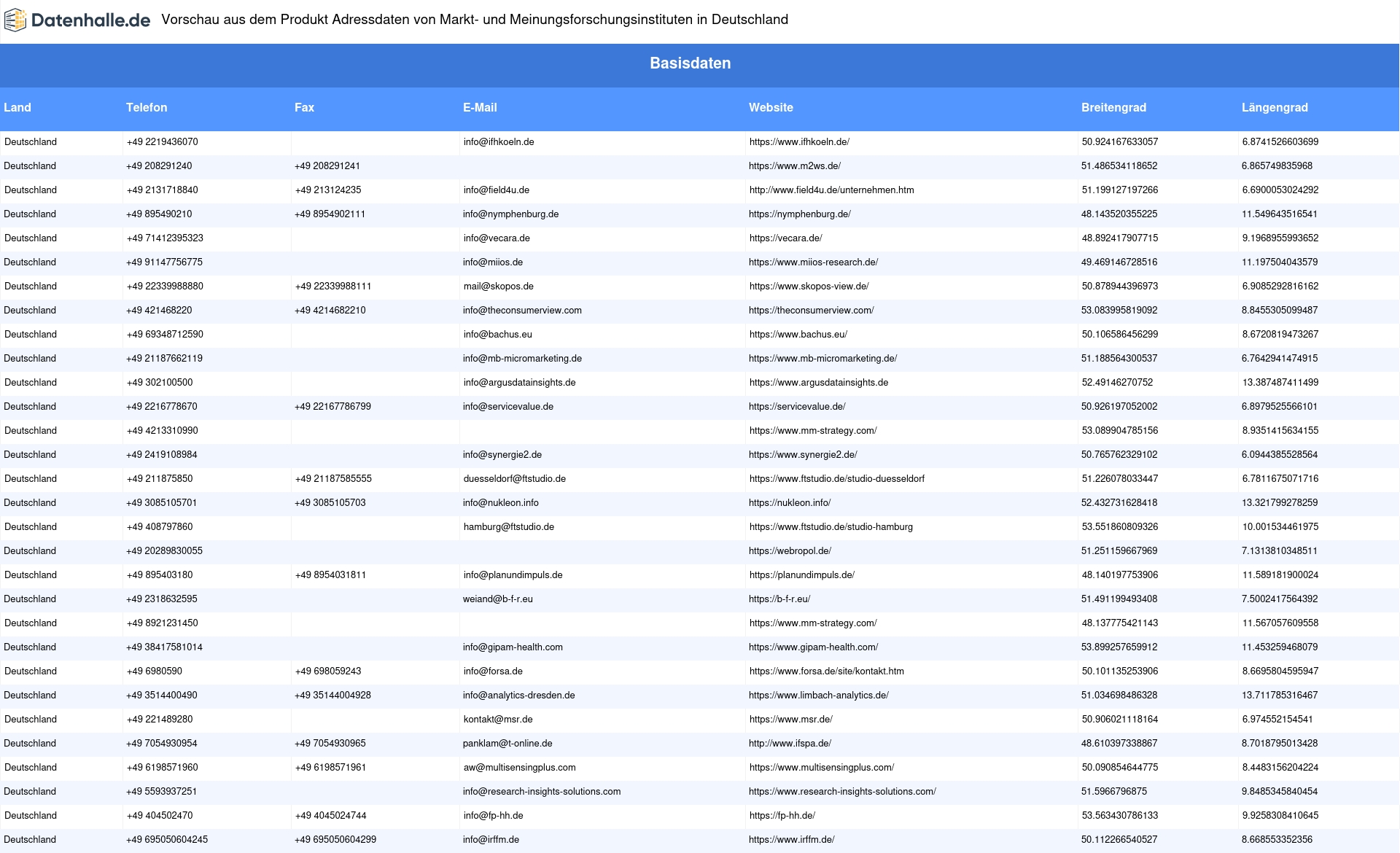This screenshot has height=853, width=1400.
Task: Click the Datenhalle.de brand name
Action: (x=91, y=20)
